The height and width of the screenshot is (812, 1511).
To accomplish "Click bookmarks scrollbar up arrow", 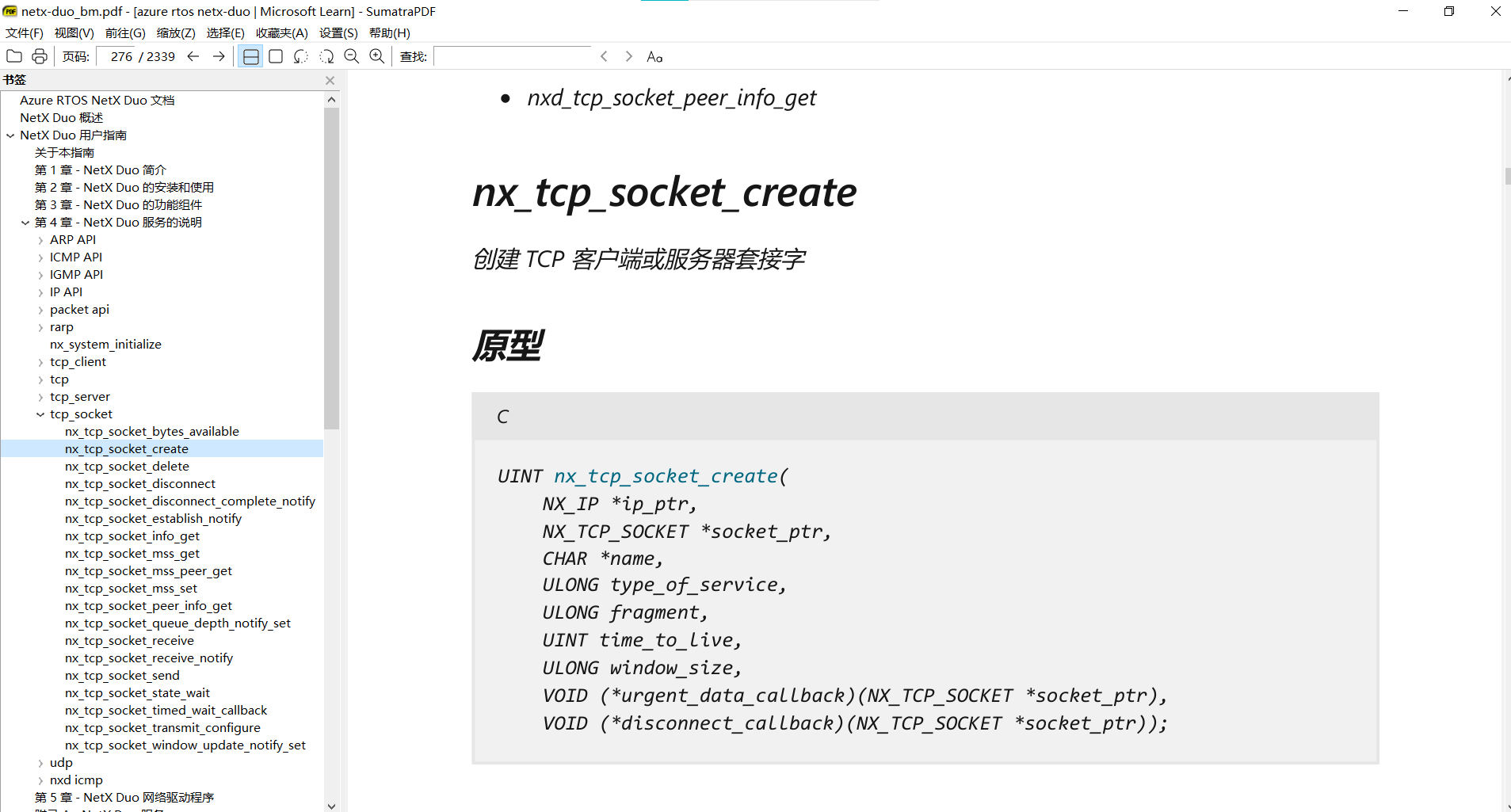I will pos(331,100).
